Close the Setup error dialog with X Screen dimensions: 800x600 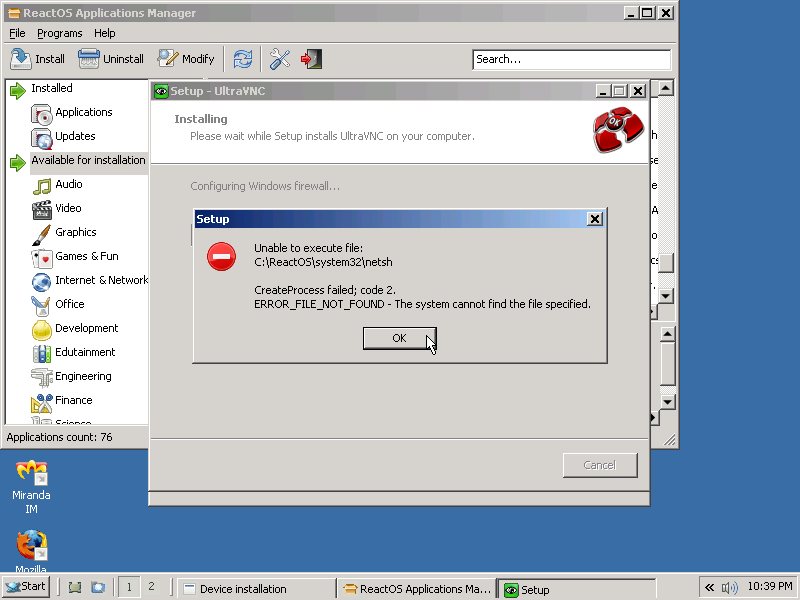pos(594,219)
